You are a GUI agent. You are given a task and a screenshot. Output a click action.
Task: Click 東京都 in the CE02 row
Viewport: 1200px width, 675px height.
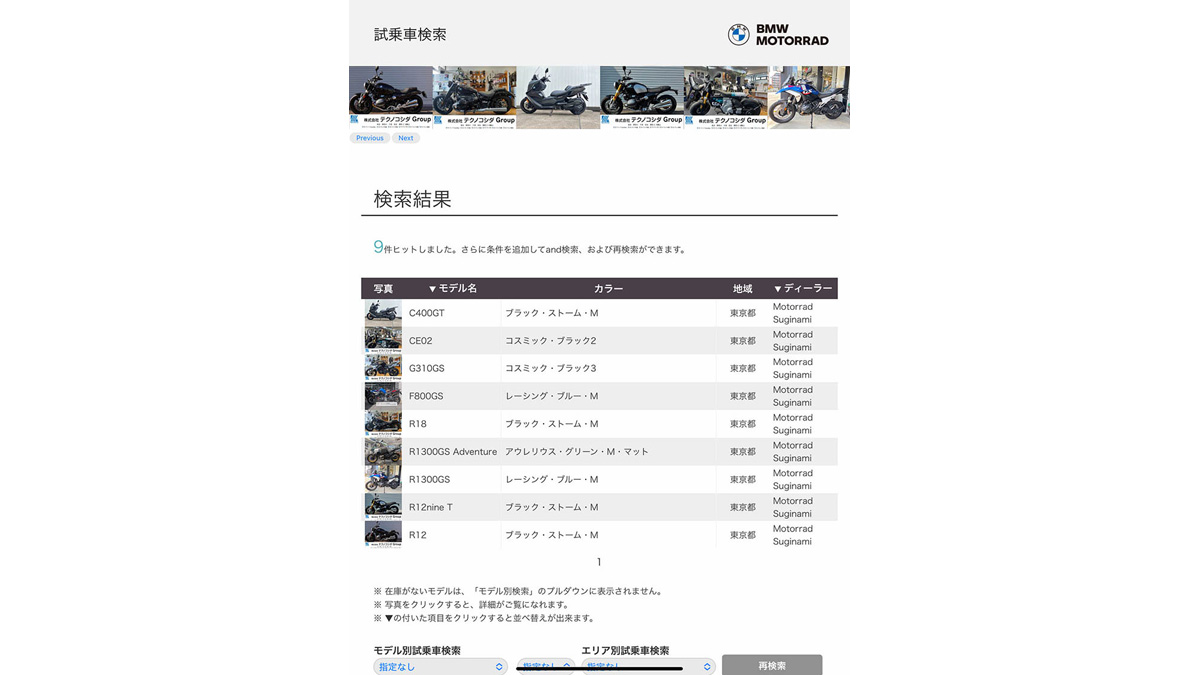(x=743, y=341)
